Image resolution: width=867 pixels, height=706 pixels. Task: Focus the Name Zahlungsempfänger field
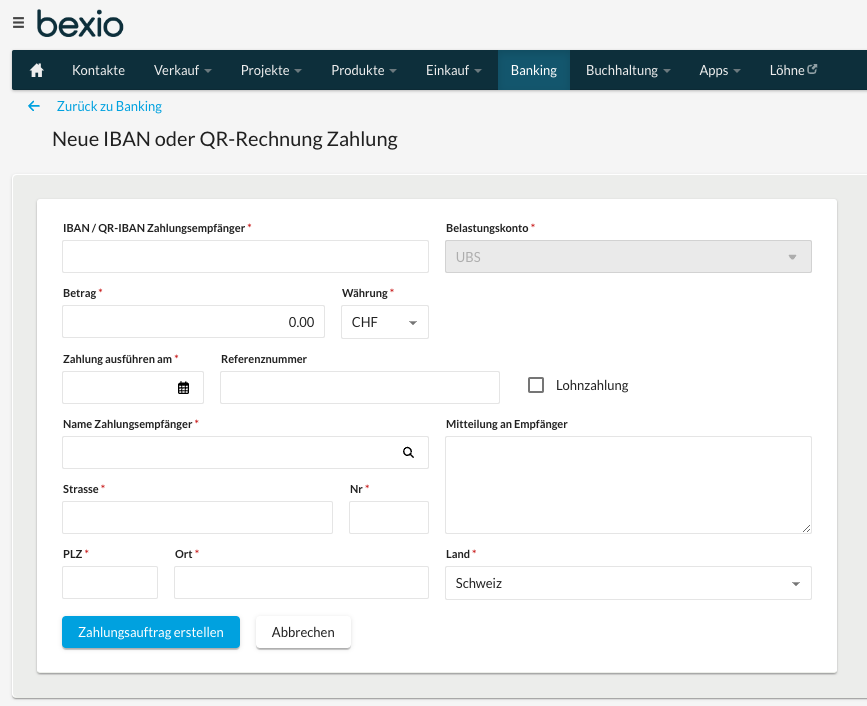246,452
